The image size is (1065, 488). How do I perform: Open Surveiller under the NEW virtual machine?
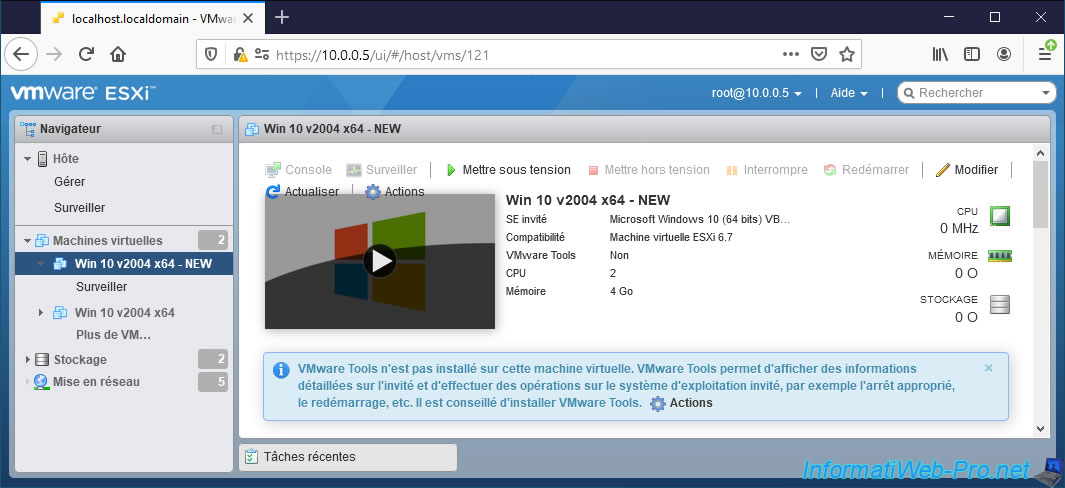pos(101,287)
